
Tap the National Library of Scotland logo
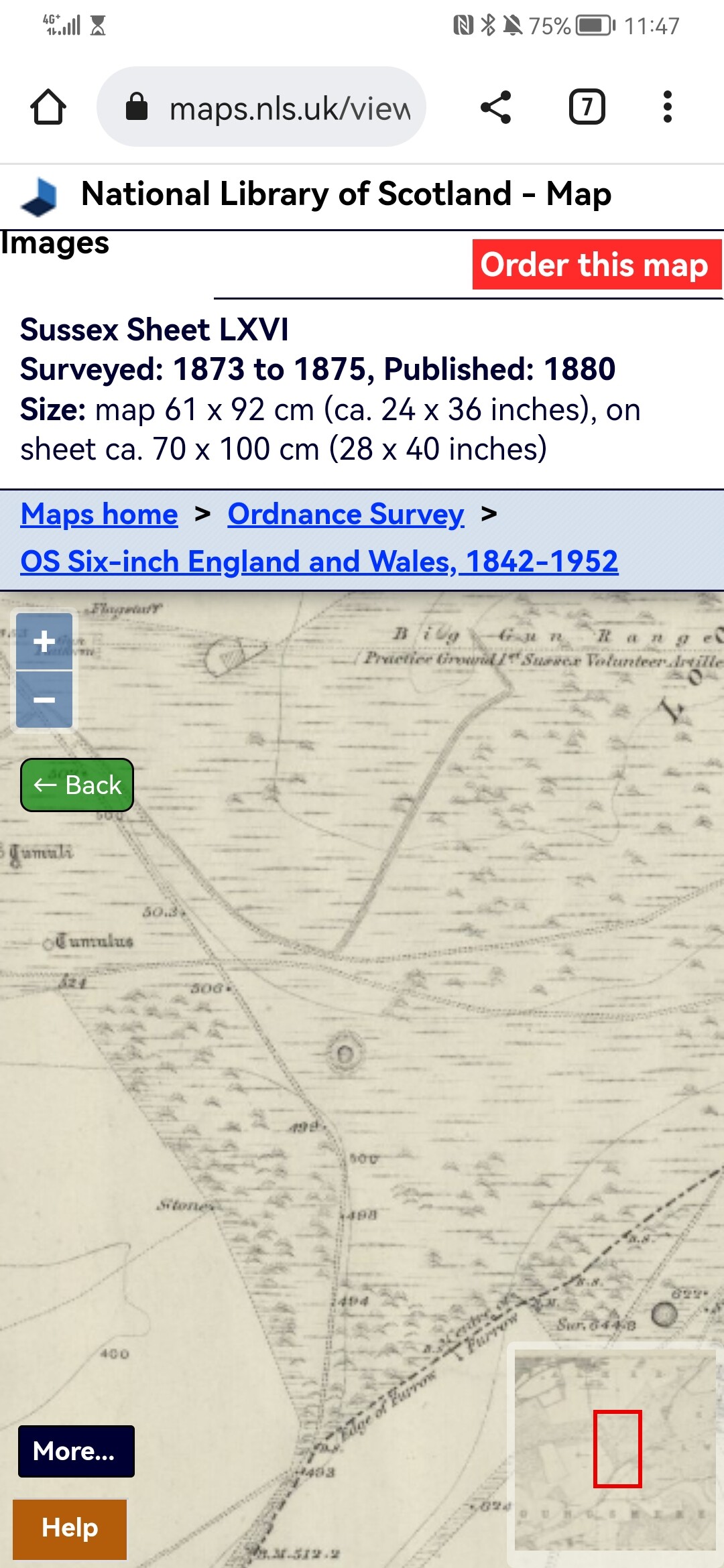point(40,196)
